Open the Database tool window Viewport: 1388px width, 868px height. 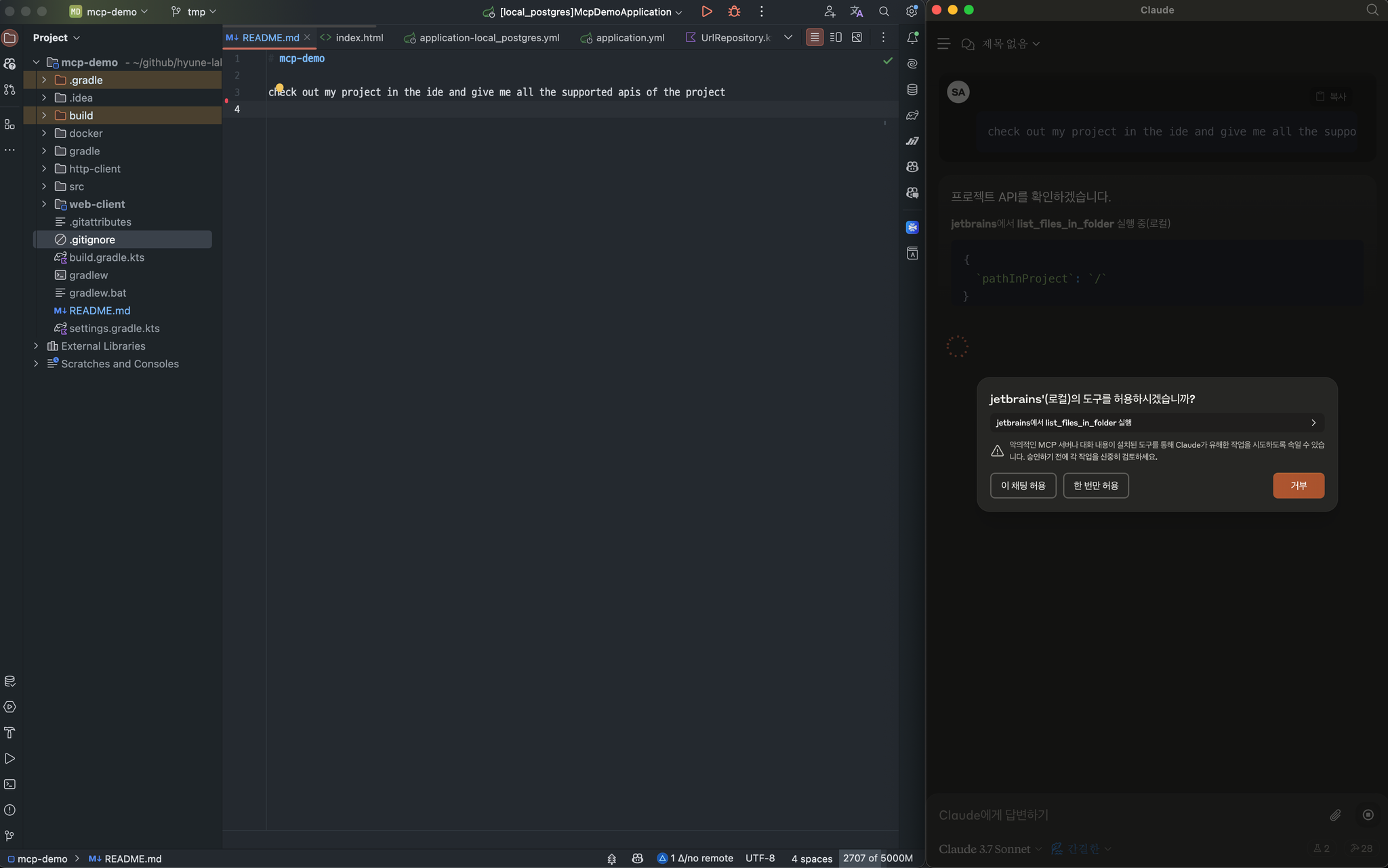point(912,89)
